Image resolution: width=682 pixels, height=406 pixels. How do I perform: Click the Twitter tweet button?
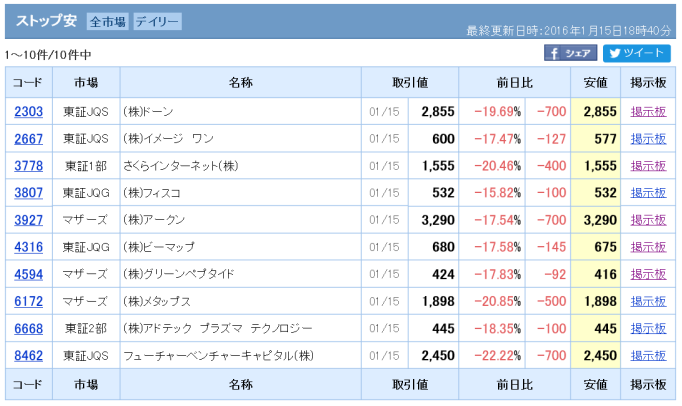coord(636,53)
